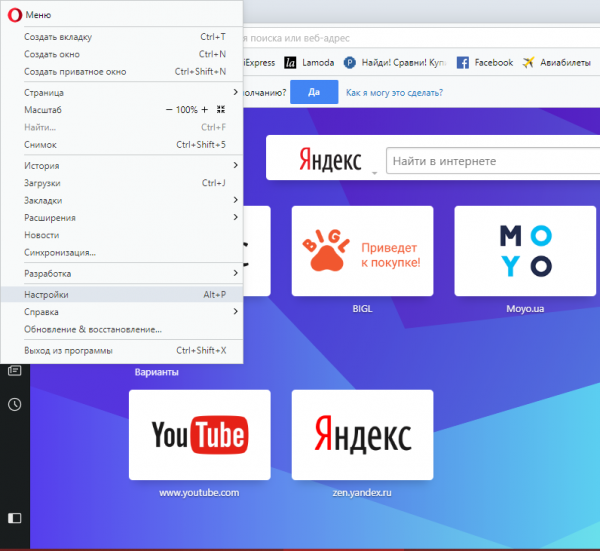This screenshot has width=600, height=551.
Task: Expand the Закладки submenu
Action: (122, 201)
